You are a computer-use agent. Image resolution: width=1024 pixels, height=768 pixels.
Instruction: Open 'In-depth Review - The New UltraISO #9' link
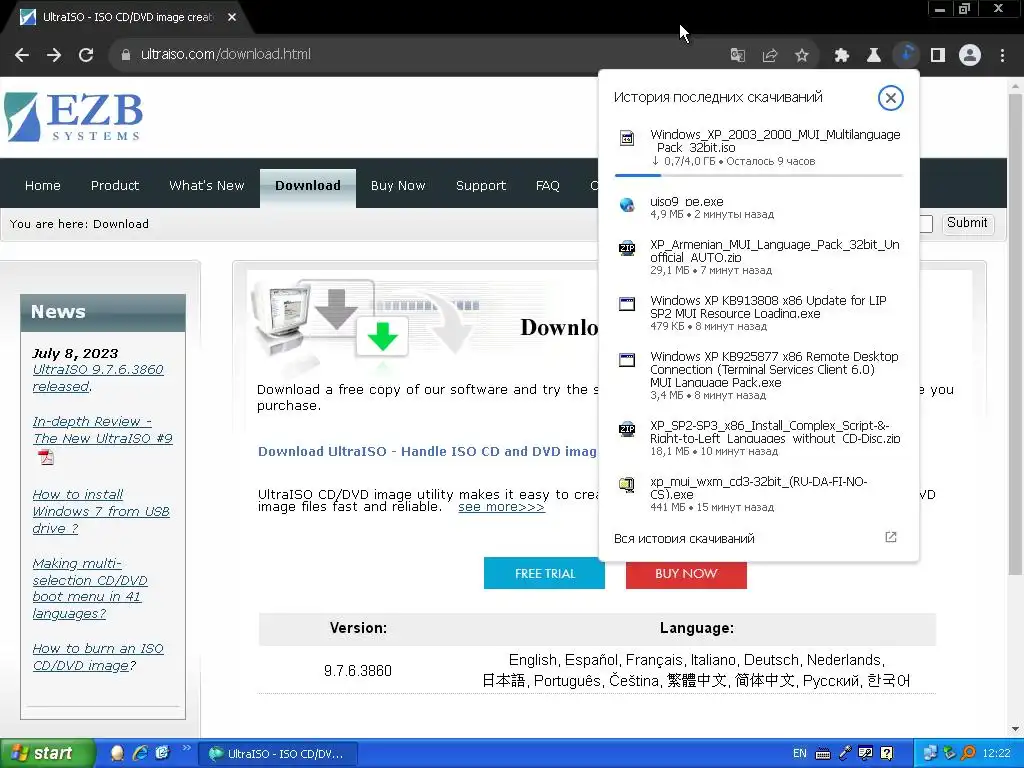(103, 430)
